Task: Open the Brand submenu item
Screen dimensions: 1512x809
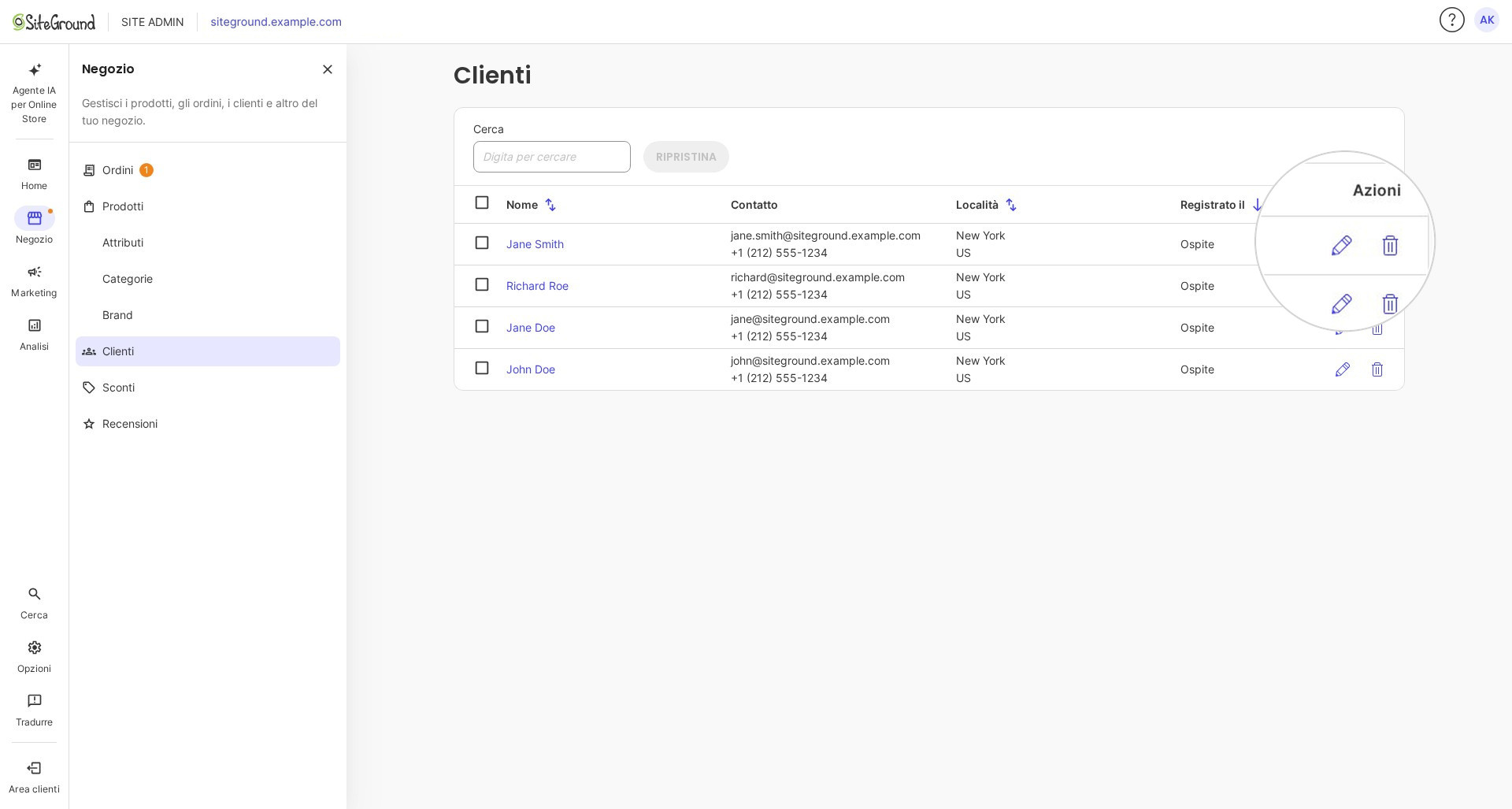Action: coord(208,315)
